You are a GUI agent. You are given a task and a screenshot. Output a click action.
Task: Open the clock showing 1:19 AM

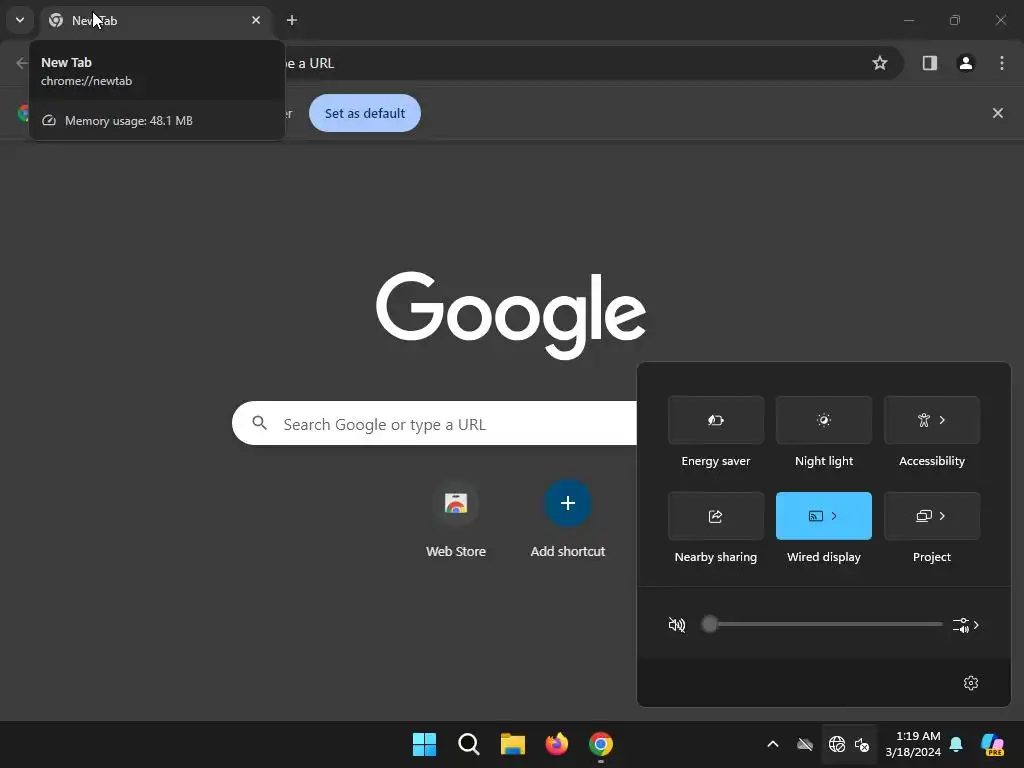(x=913, y=744)
